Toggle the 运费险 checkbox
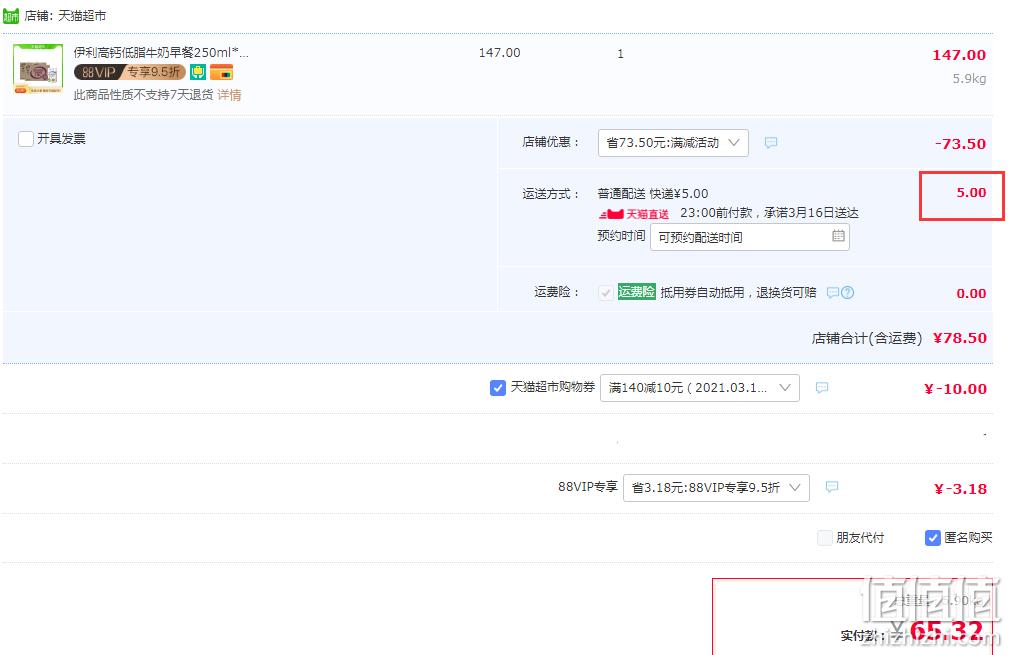Viewport: 1010px width, 655px height. [x=605, y=292]
